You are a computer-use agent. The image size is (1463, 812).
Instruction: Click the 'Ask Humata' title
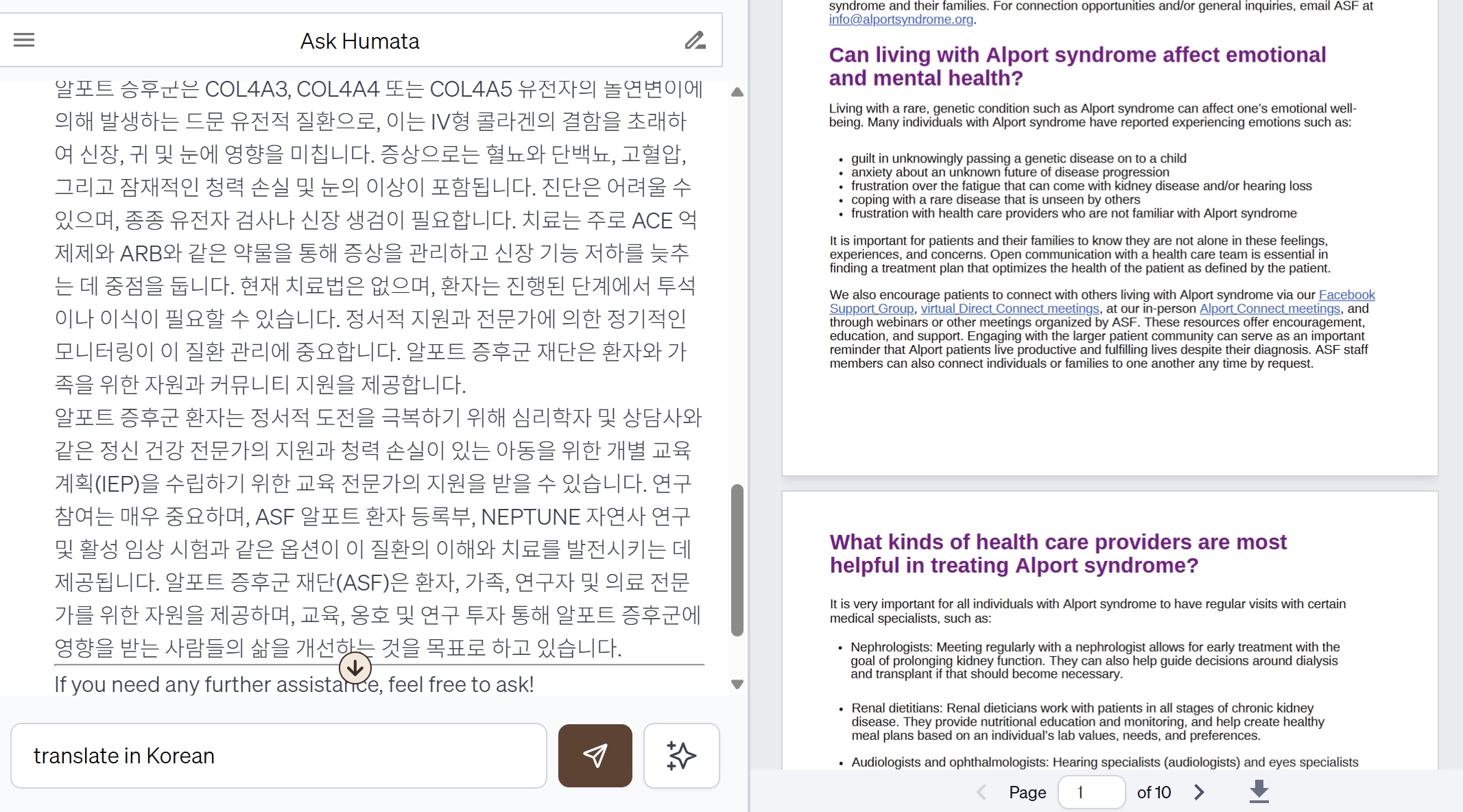359,41
